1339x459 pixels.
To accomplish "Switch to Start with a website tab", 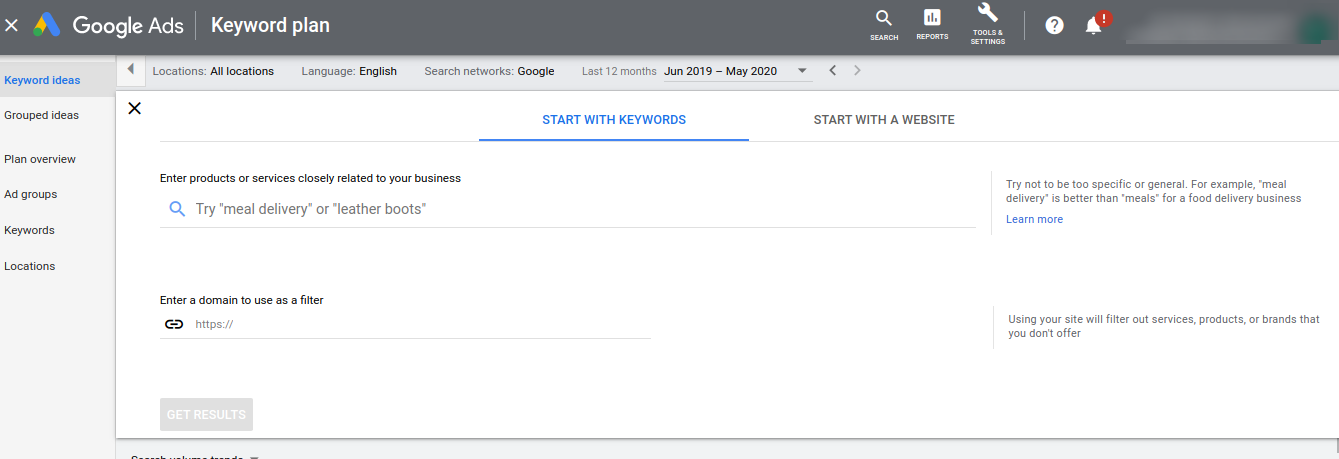I will coord(884,120).
